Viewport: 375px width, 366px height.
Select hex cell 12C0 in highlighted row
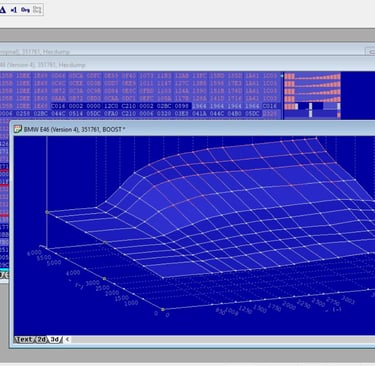tap(111, 106)
